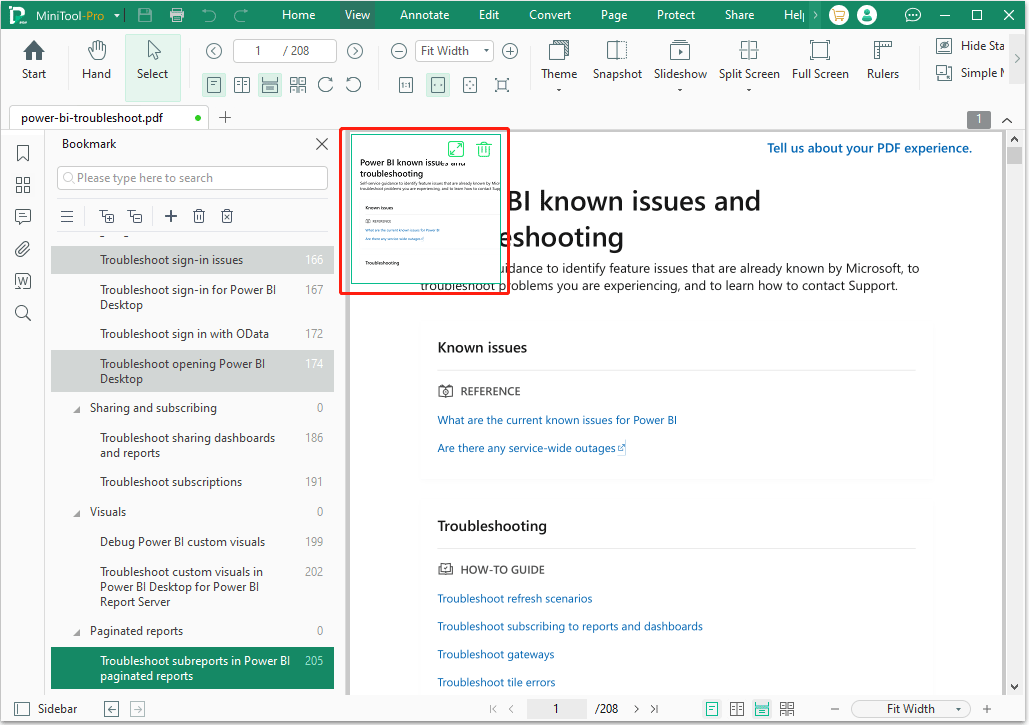Open the user account avatar
Image resolution: width=1029 pixels, height=725 pixels.
(x=867, y=15)
